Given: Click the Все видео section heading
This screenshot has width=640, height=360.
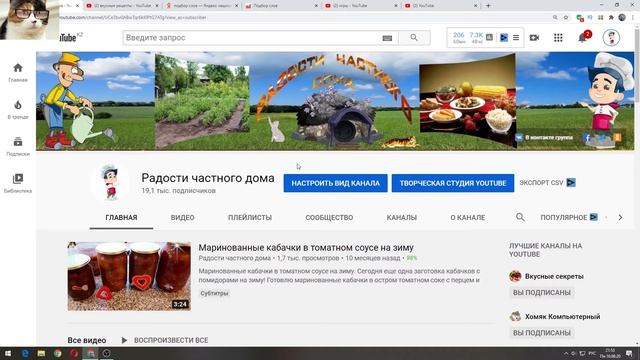Looking at the screenshot, I should click(x=87, y=340).
